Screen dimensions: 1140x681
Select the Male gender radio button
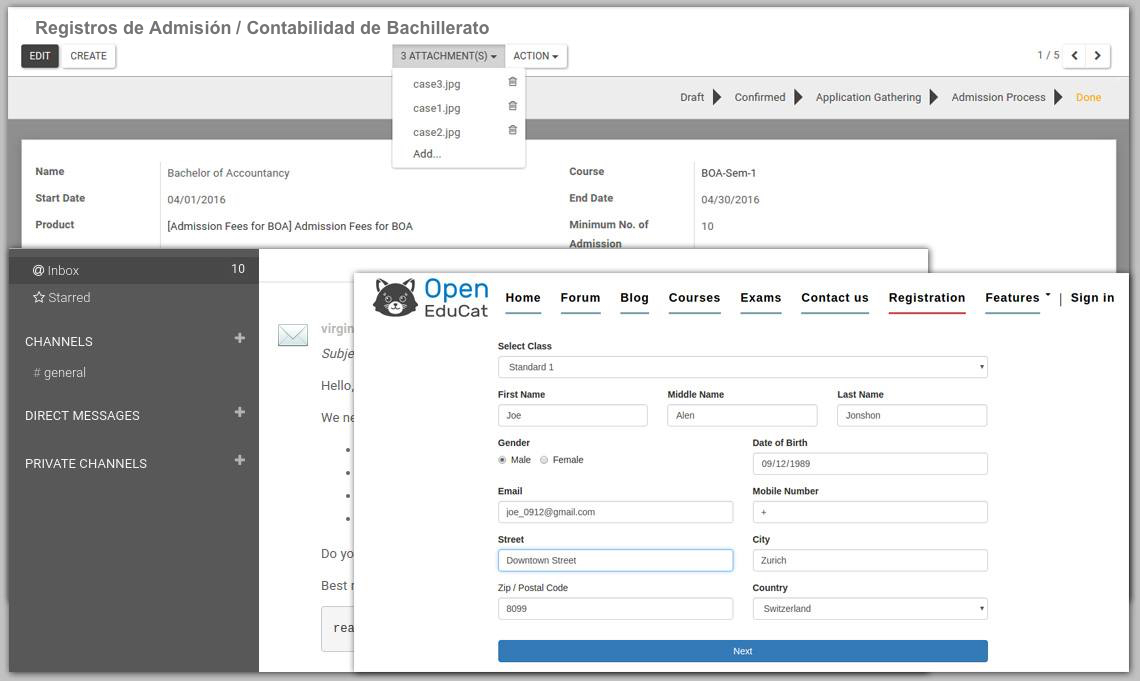[x=502, y=460]
